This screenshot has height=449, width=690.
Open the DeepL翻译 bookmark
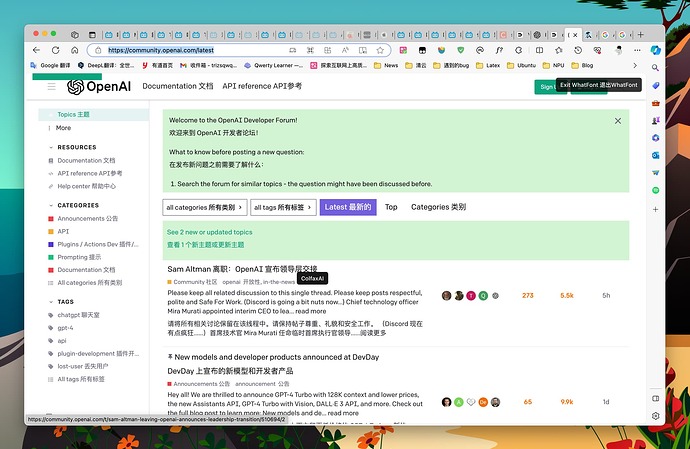[106, 65]
